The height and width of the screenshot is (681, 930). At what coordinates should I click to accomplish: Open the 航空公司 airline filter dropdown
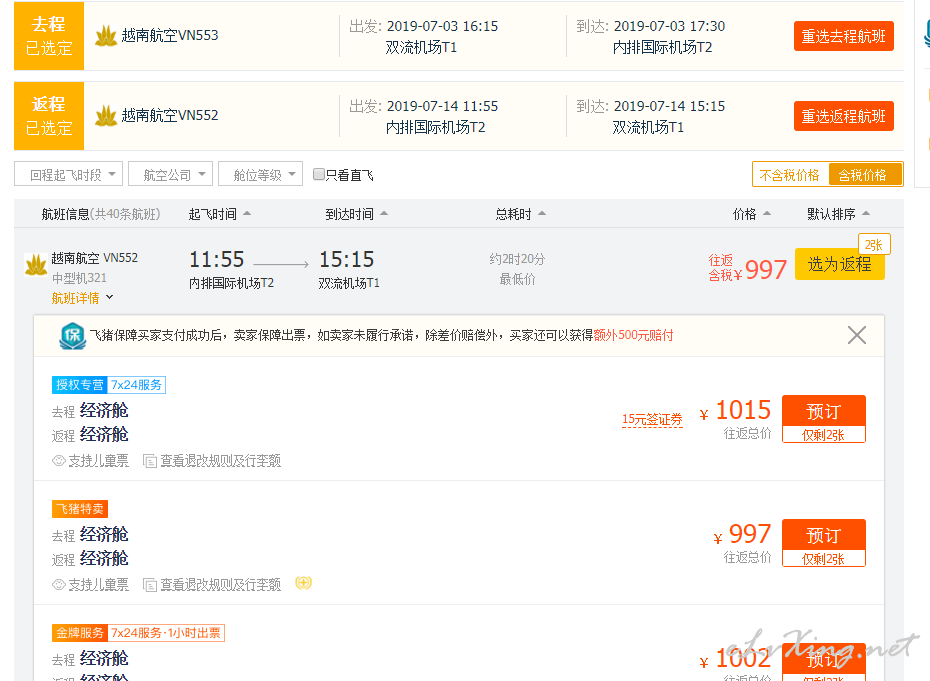coord(170,174)
